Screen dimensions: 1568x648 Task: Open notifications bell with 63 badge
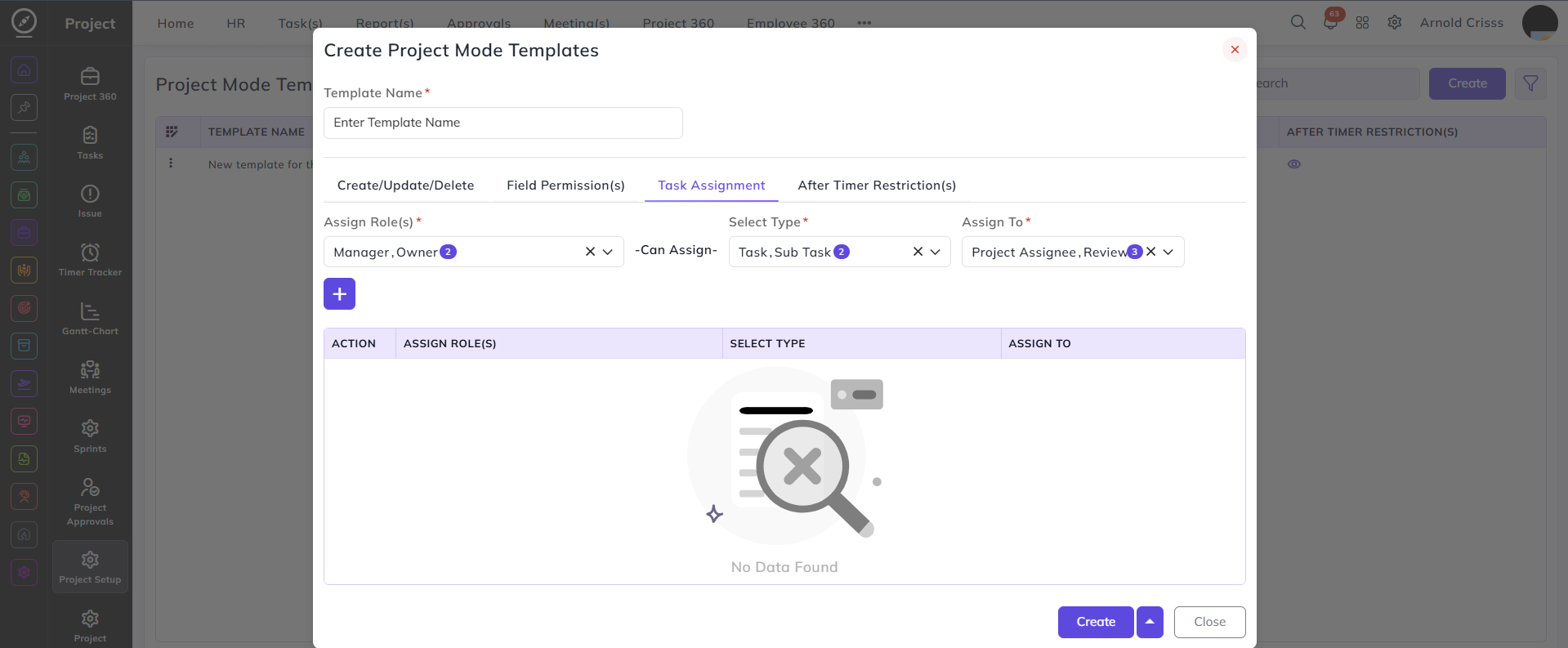(1331, 21)
